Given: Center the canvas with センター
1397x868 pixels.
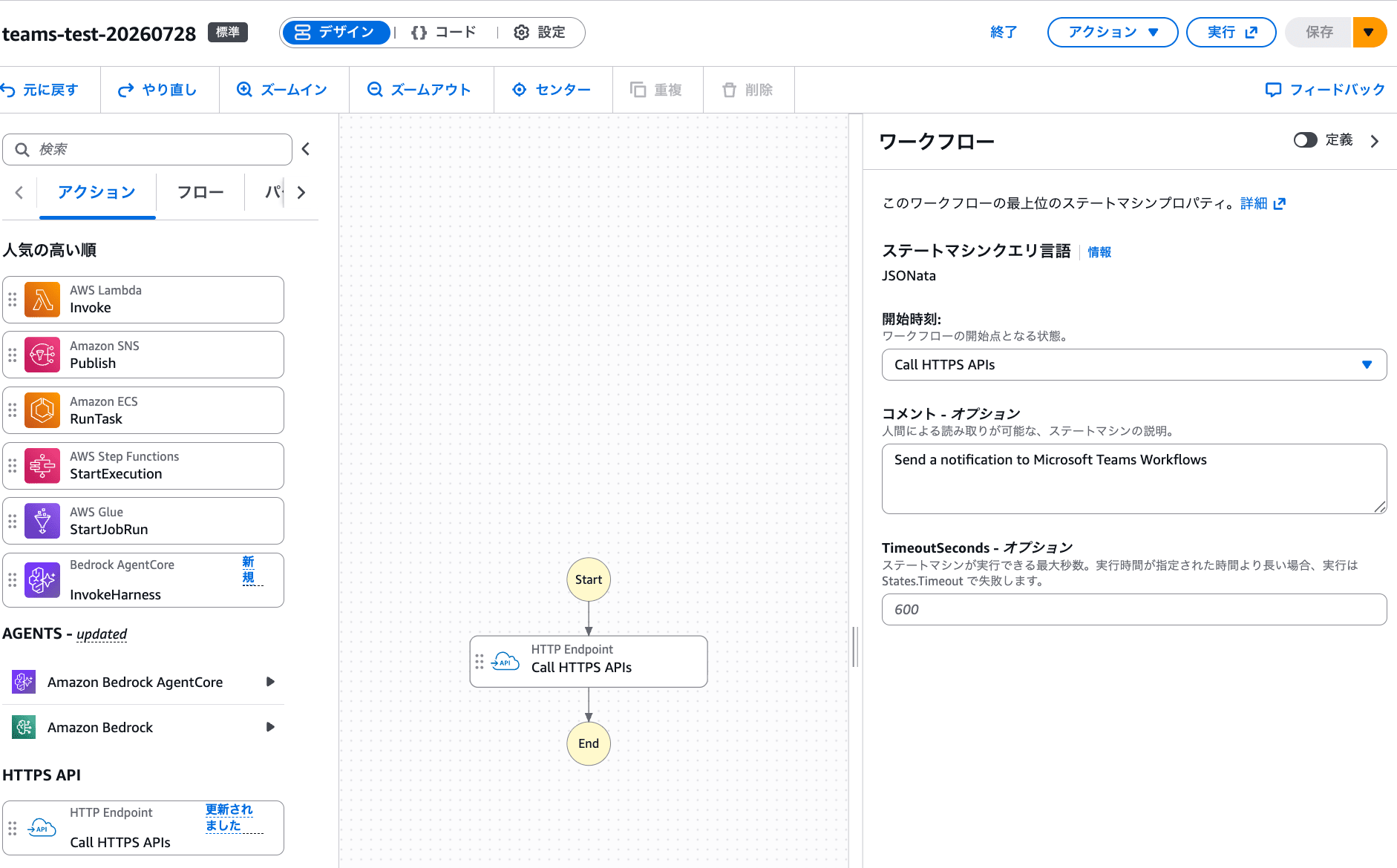Looking at the screenshot, I should click(x=552, y=90).
